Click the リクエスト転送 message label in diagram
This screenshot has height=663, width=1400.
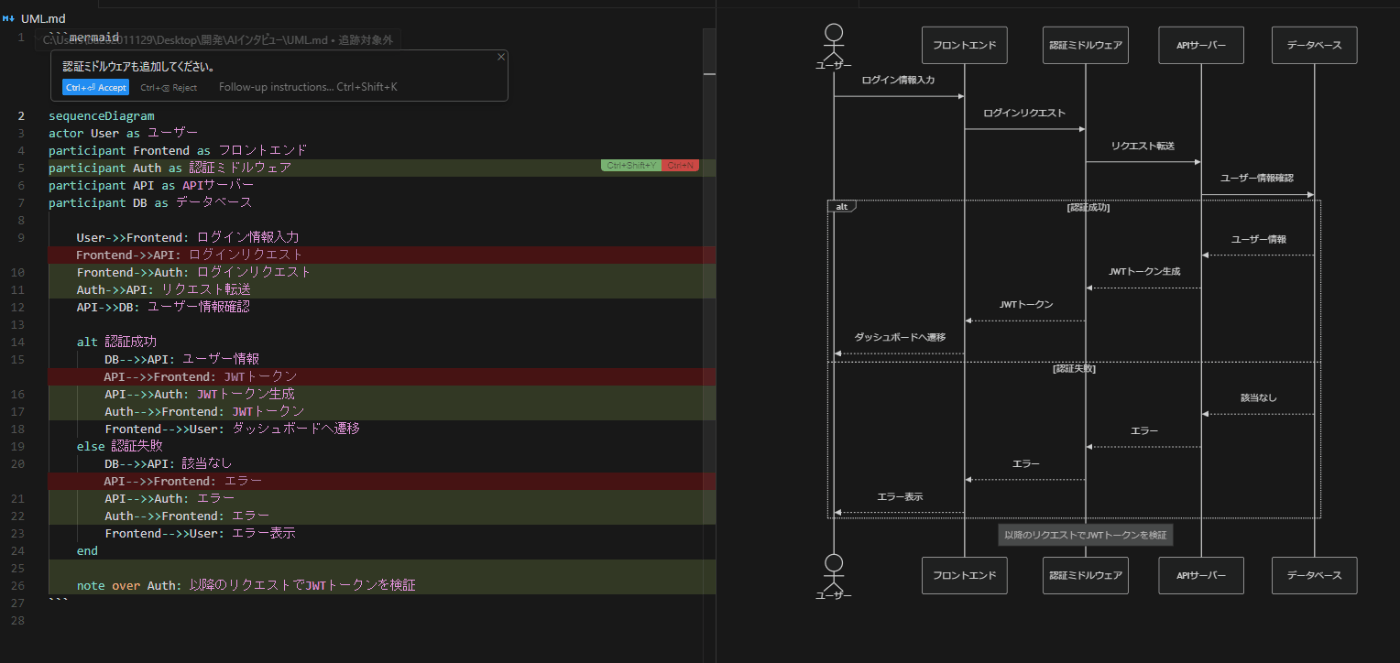coord(1142,146)
